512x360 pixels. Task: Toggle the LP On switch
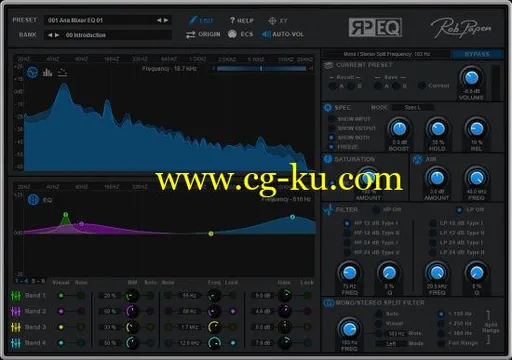pyautogui.click(x=459, y=210)
